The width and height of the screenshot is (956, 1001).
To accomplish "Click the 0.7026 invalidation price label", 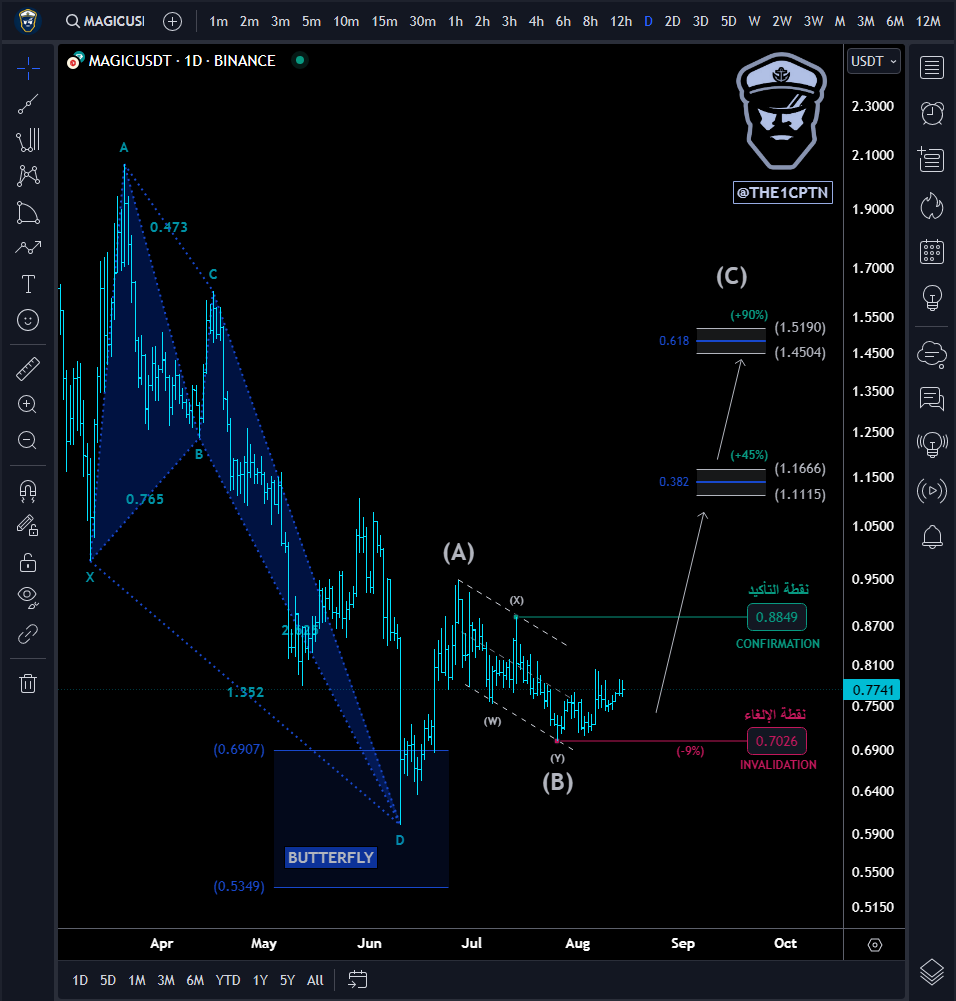I will (777, 741).
